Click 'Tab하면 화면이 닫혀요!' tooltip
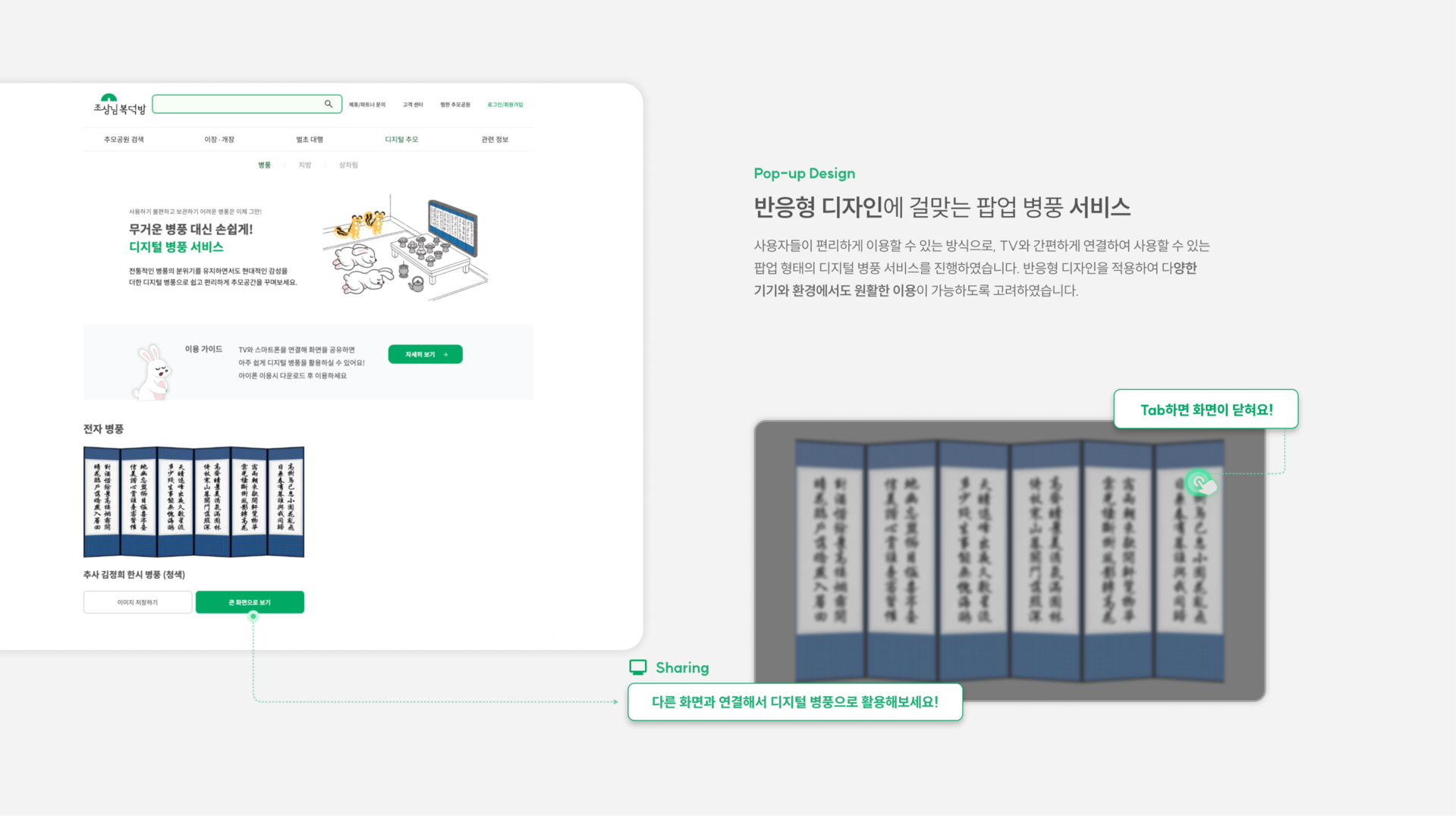Viewport: 1456px width, 816px height. (1206, 410)
